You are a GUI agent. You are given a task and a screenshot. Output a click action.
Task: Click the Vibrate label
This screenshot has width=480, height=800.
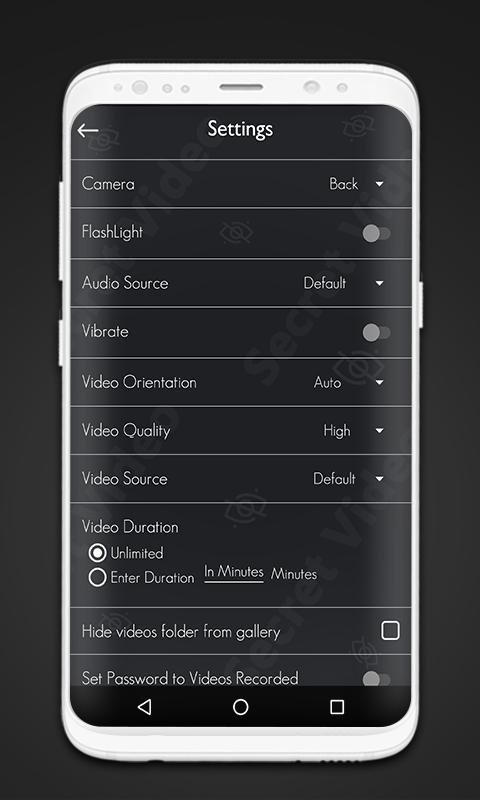(x=105, y=332)
